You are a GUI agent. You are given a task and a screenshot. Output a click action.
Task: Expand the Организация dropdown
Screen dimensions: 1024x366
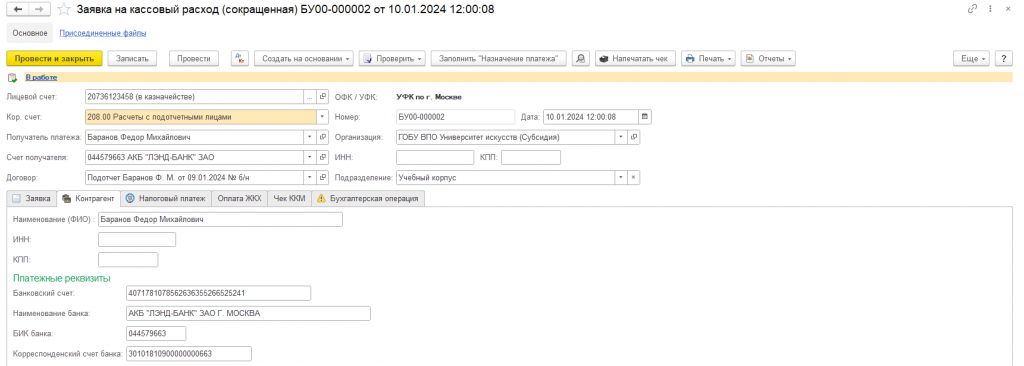621,138
